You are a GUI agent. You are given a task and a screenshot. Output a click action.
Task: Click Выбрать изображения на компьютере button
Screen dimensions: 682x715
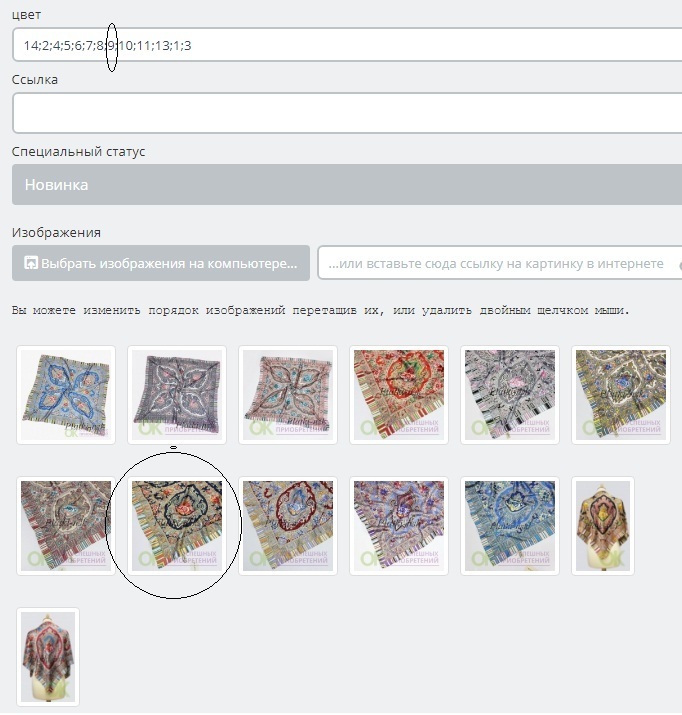point(161,263)
